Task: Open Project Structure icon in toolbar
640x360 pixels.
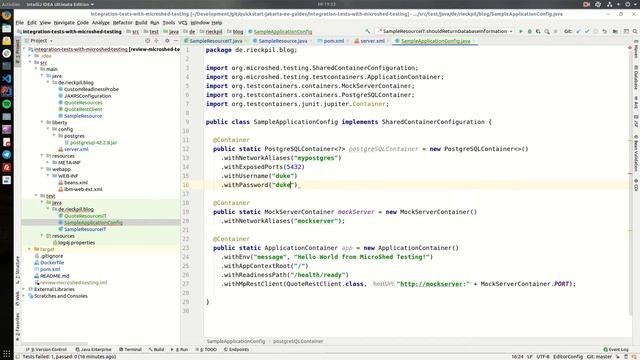Action: [615, 31]
